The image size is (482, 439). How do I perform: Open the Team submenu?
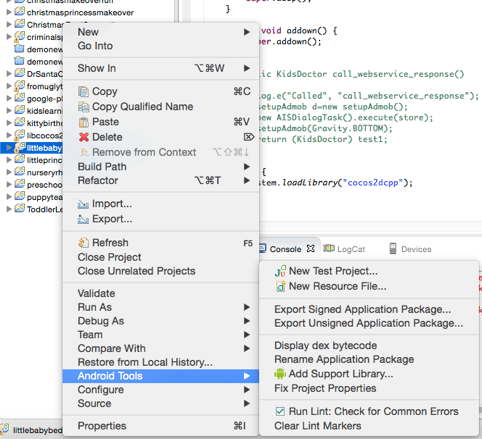point(161,335)
